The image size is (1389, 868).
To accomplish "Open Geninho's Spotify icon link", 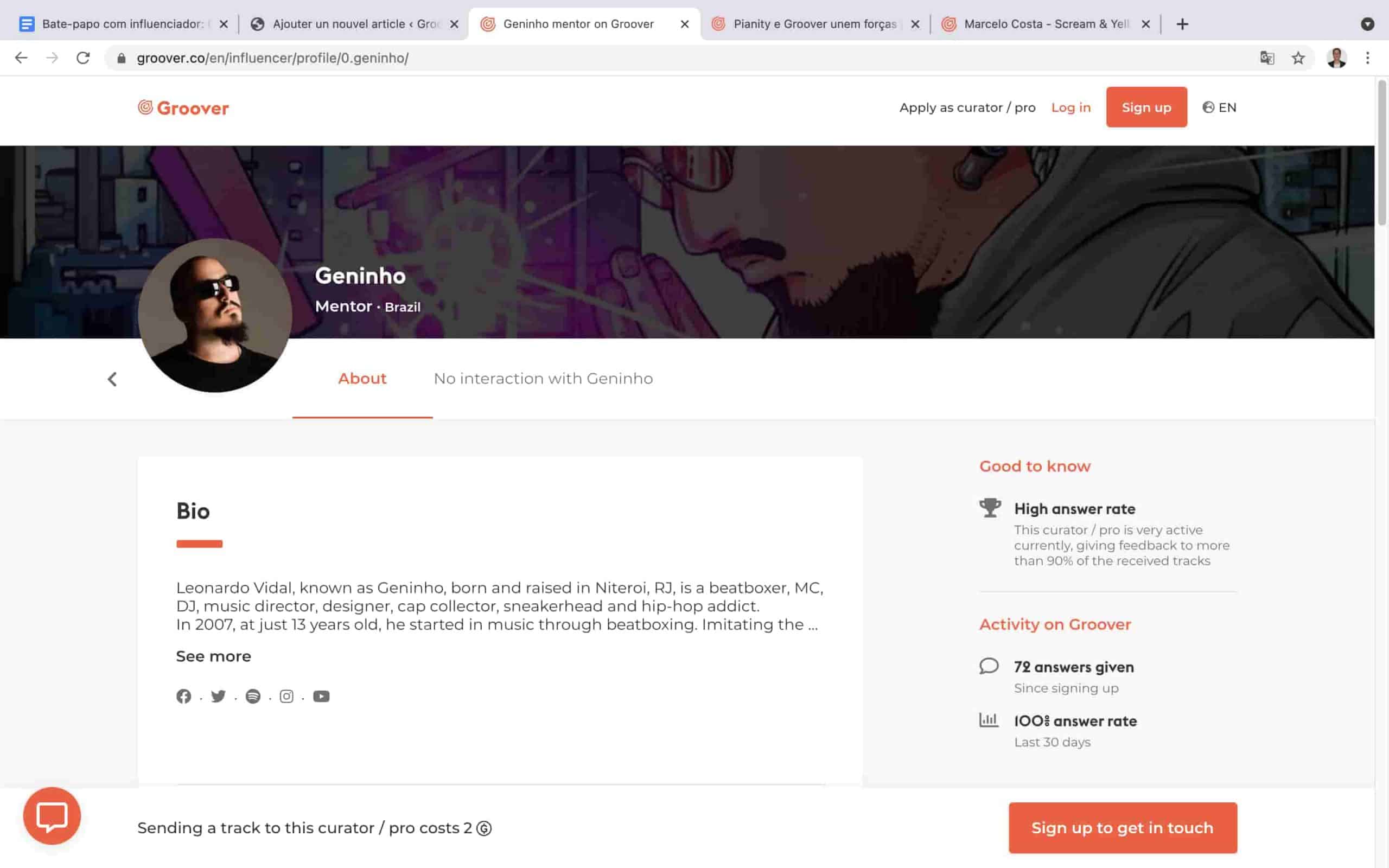I will [x=252, y=697].
